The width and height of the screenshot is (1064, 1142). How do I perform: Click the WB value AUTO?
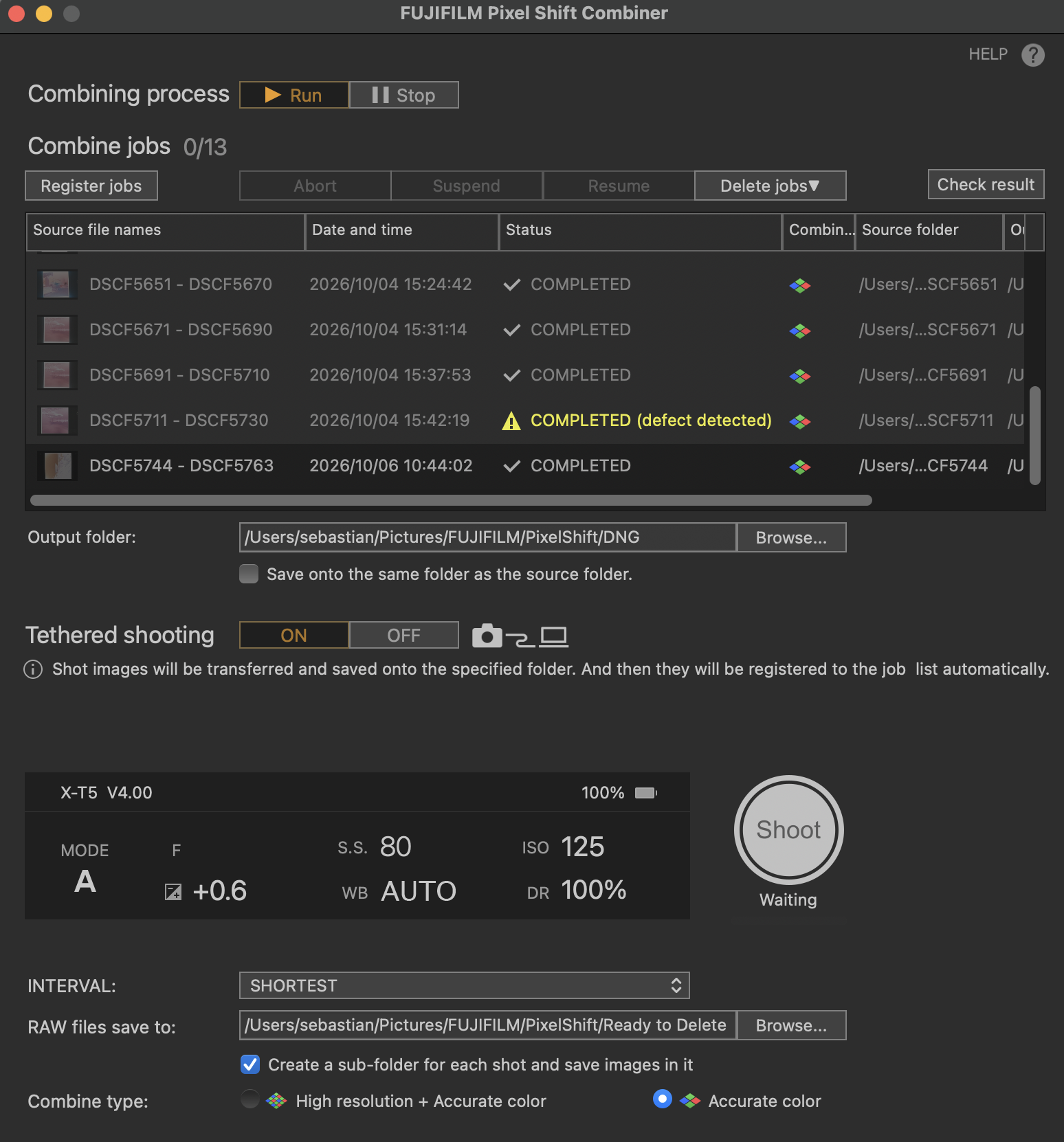pos(419,891)
